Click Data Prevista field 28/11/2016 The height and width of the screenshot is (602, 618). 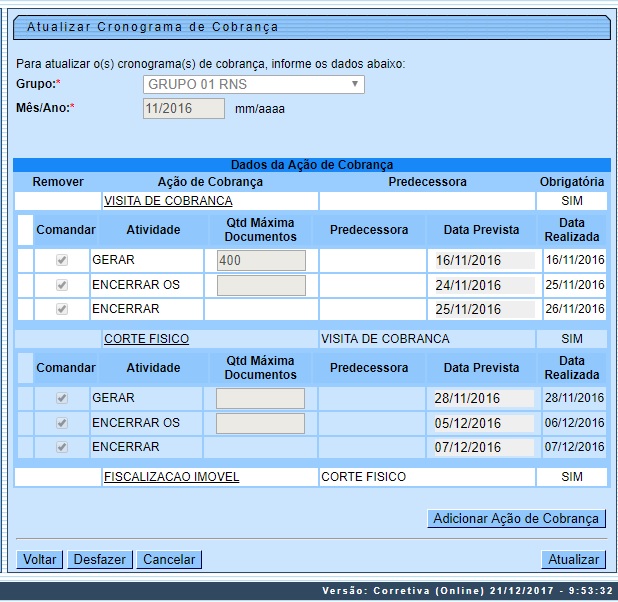[483, 399]
